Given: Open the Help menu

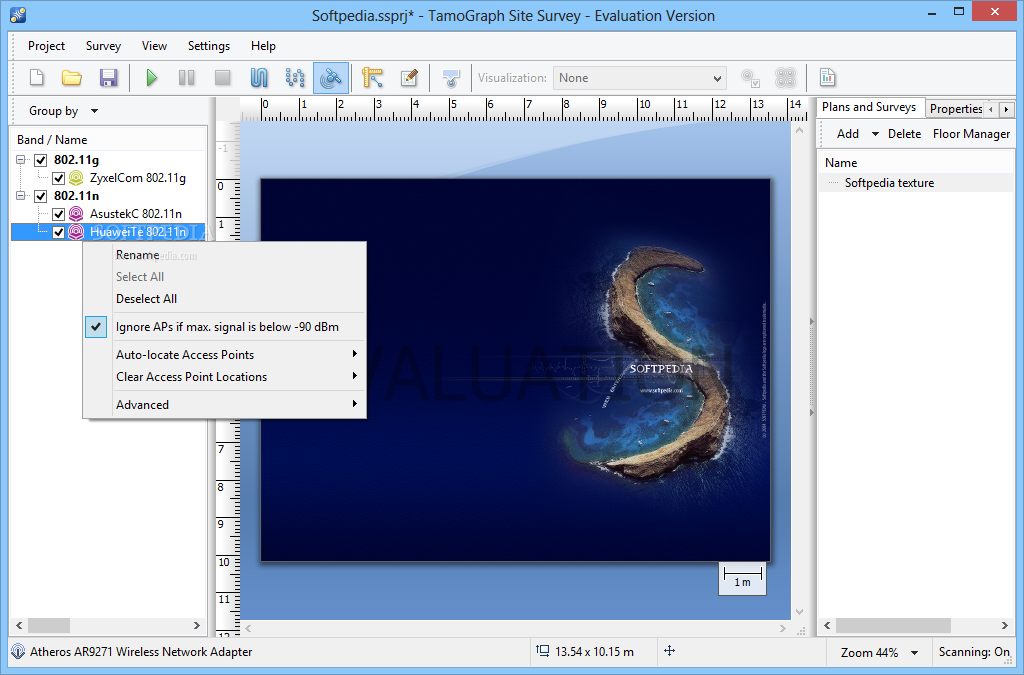Looking at the screenshot, I should pos(263,46).
